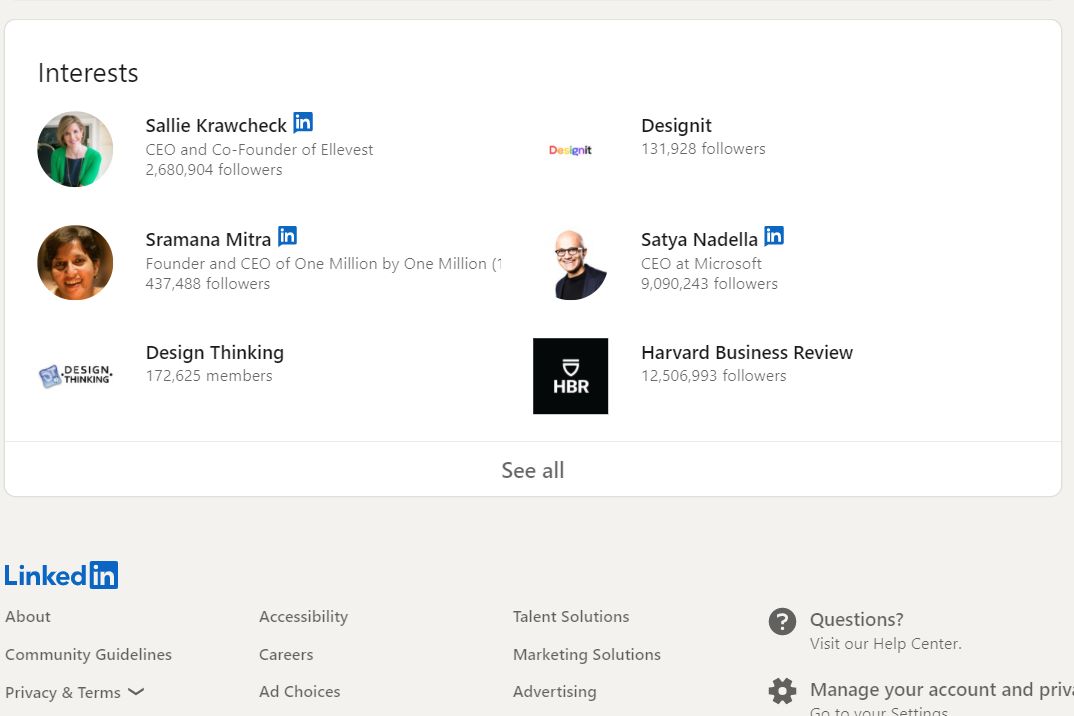1074x716 pixels.
Task: Open the Sramana Mitra name link
Action: pos(208,239)
